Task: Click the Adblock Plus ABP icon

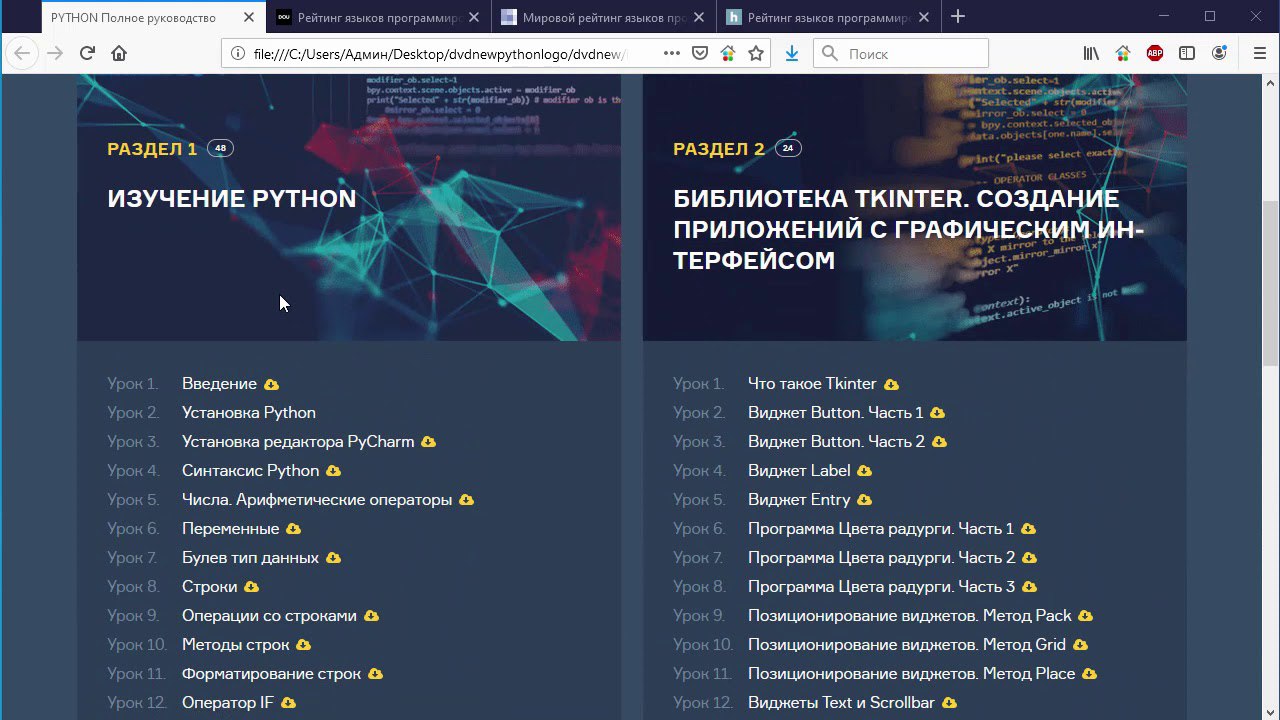Action: 1155,54
